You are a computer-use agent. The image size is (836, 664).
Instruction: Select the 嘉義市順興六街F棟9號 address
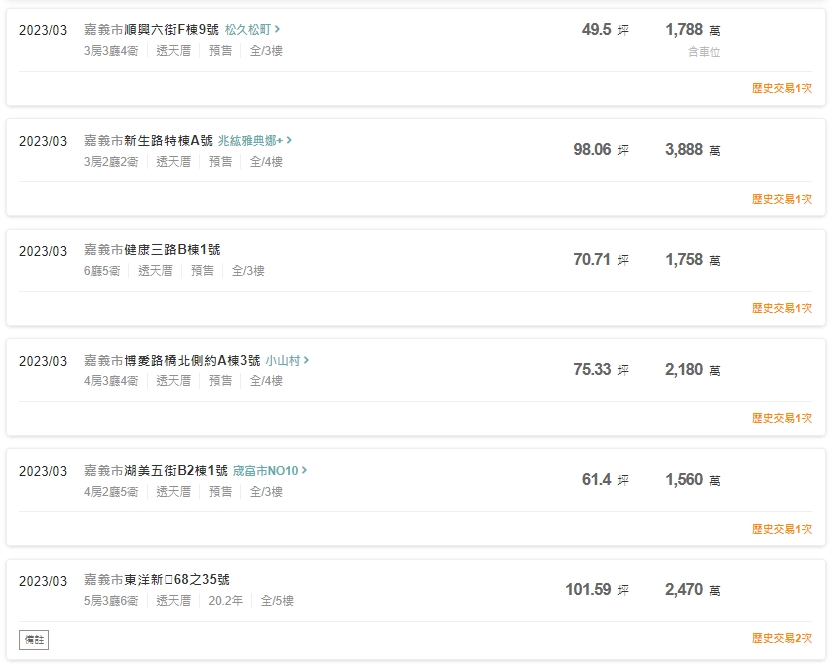151,30
